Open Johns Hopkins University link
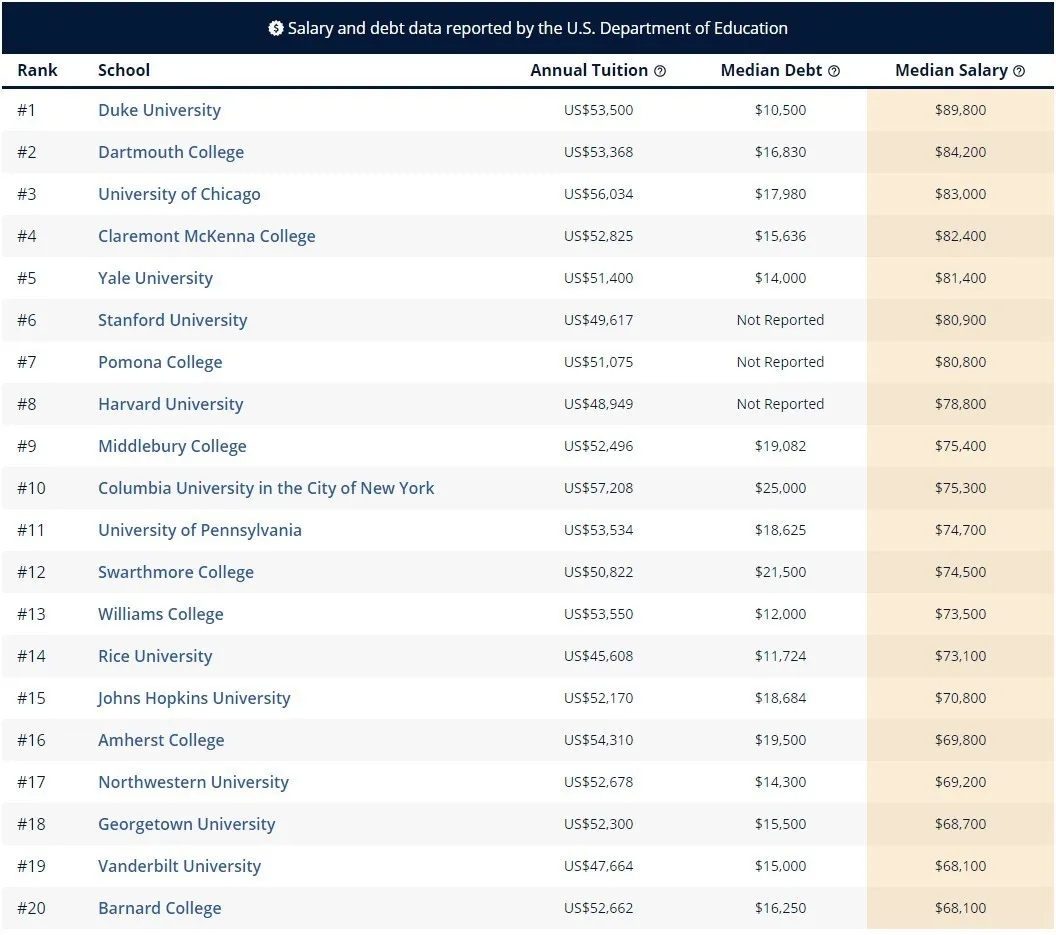Screen dimensions: 1056x935 point(194,698)
